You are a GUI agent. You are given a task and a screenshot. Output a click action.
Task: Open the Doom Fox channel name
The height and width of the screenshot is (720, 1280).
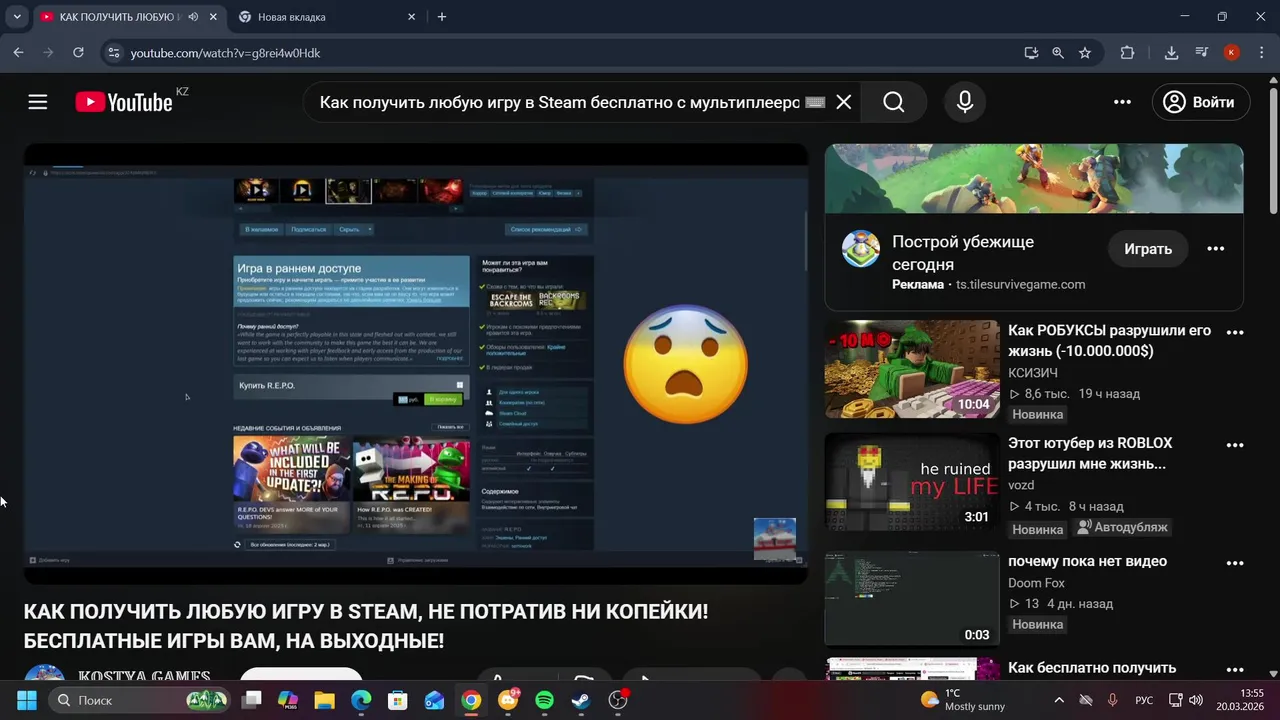pyautogui.click(x=1036, y=583)
